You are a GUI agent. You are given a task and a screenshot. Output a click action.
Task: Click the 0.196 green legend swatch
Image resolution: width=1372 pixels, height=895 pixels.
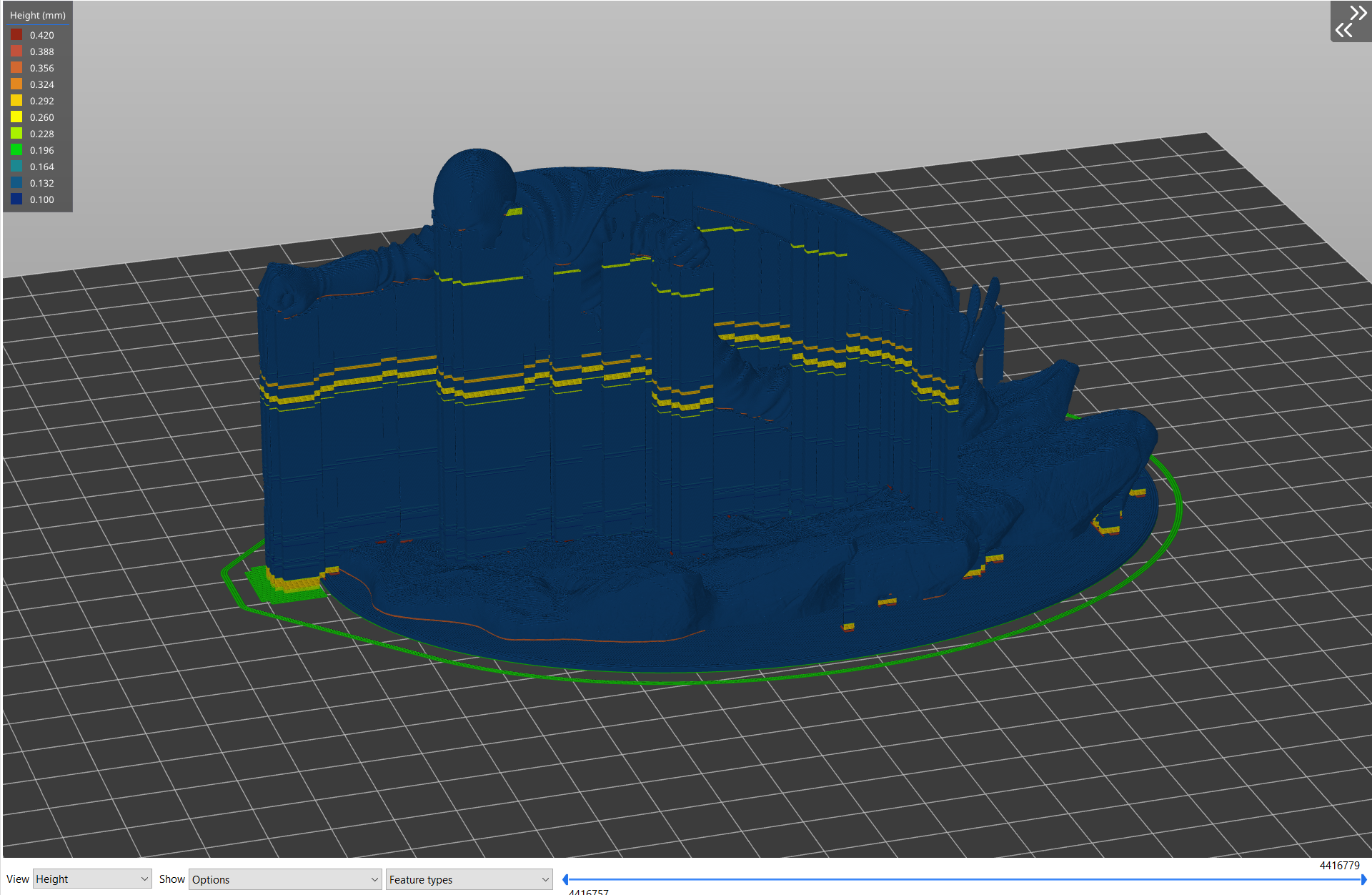pos(16,149)
